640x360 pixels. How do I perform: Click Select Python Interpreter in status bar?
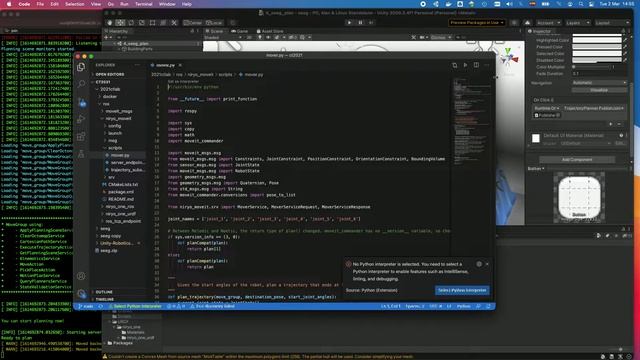(135, 306)
